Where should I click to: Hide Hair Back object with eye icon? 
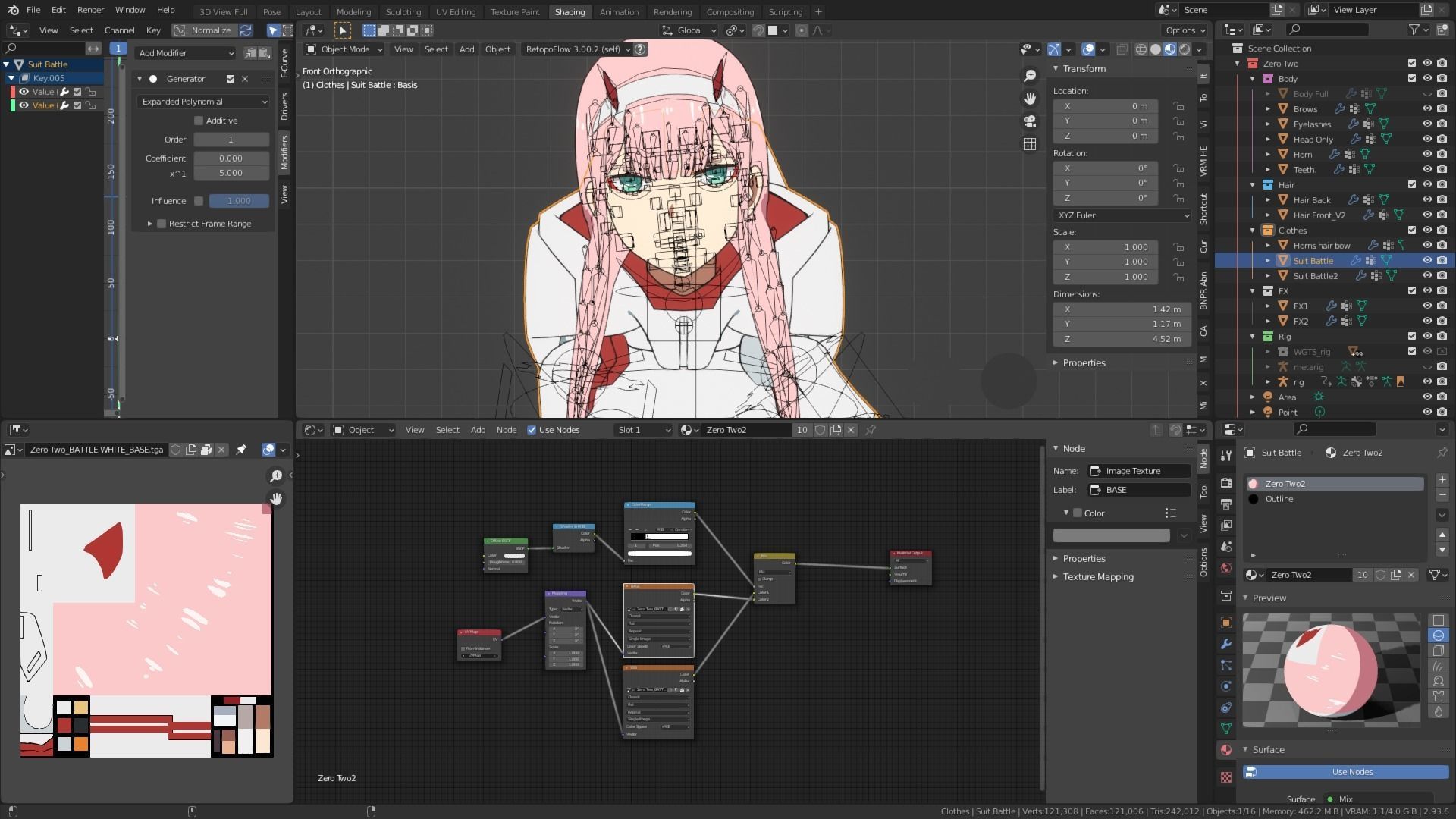coord(1427,199)
